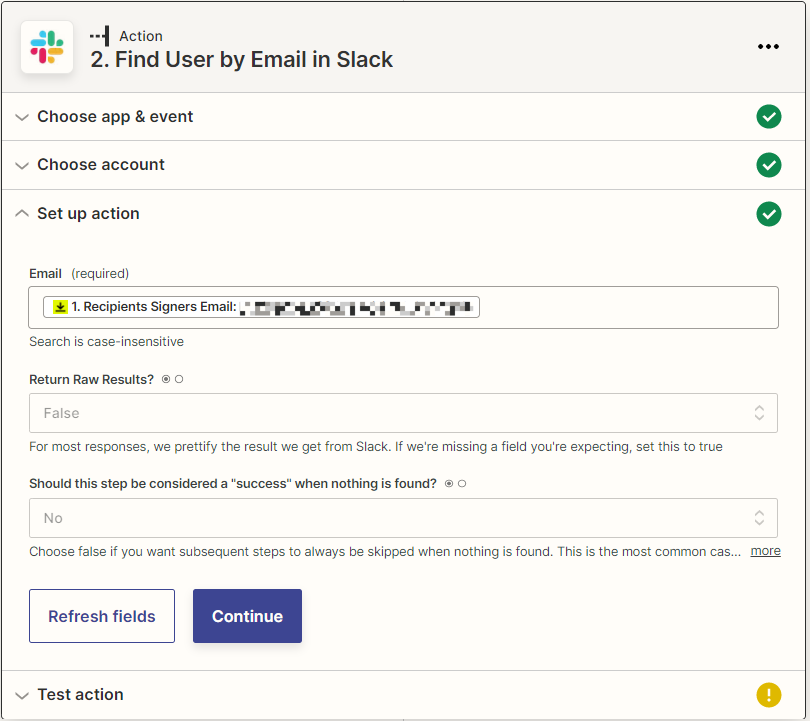Click the action step connector icon
Screen dimensions: 810x721
99,36
